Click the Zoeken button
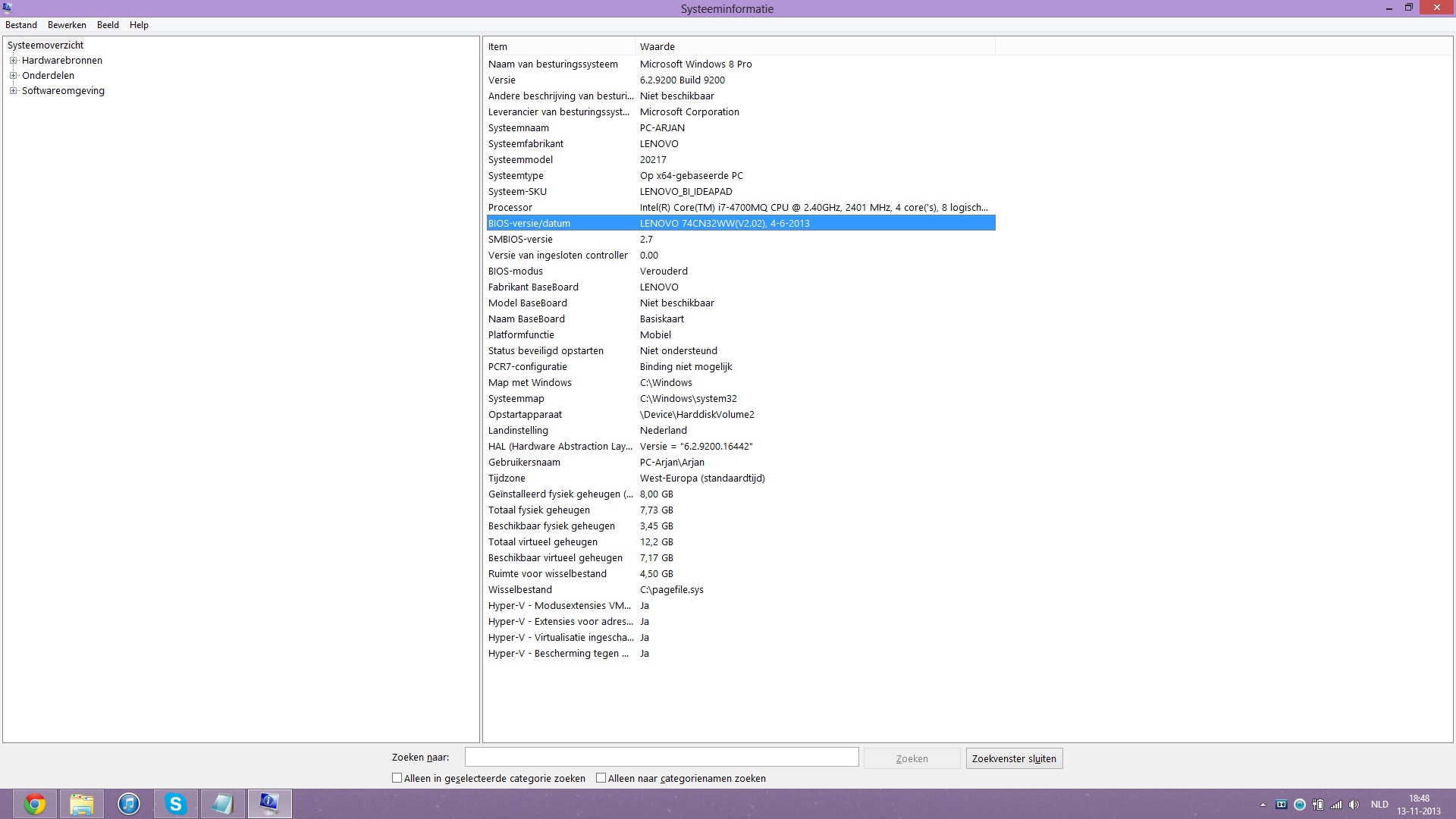The image size is (1456, 819). 912,758
